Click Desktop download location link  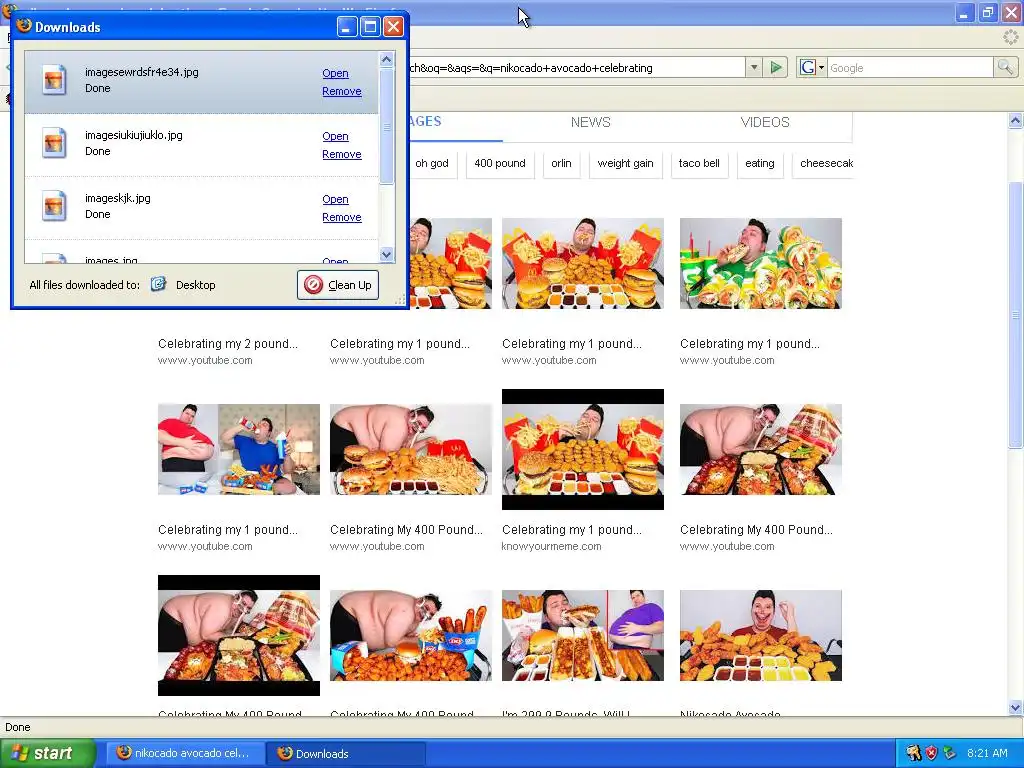click(195, 285)
